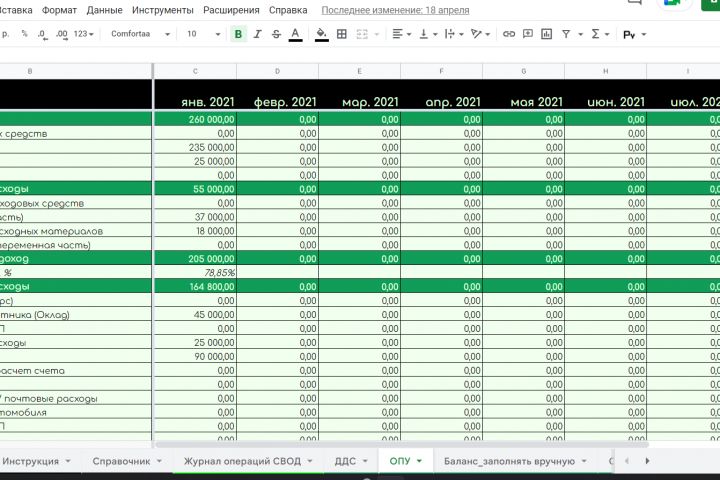This screenshot has height=480, width=720.
Task: Switch to the Журнал операций СВОД tab
Action: [x=242, y=461]
